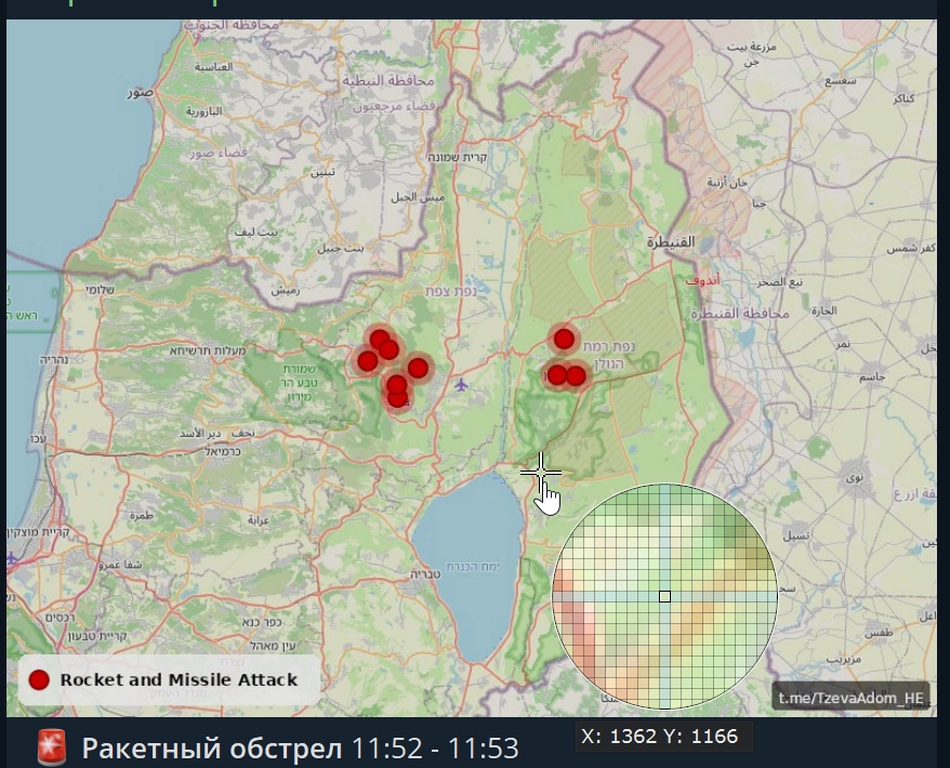Click the red siren icon beside the caption

pyautogui.click(x=52, y=747)
